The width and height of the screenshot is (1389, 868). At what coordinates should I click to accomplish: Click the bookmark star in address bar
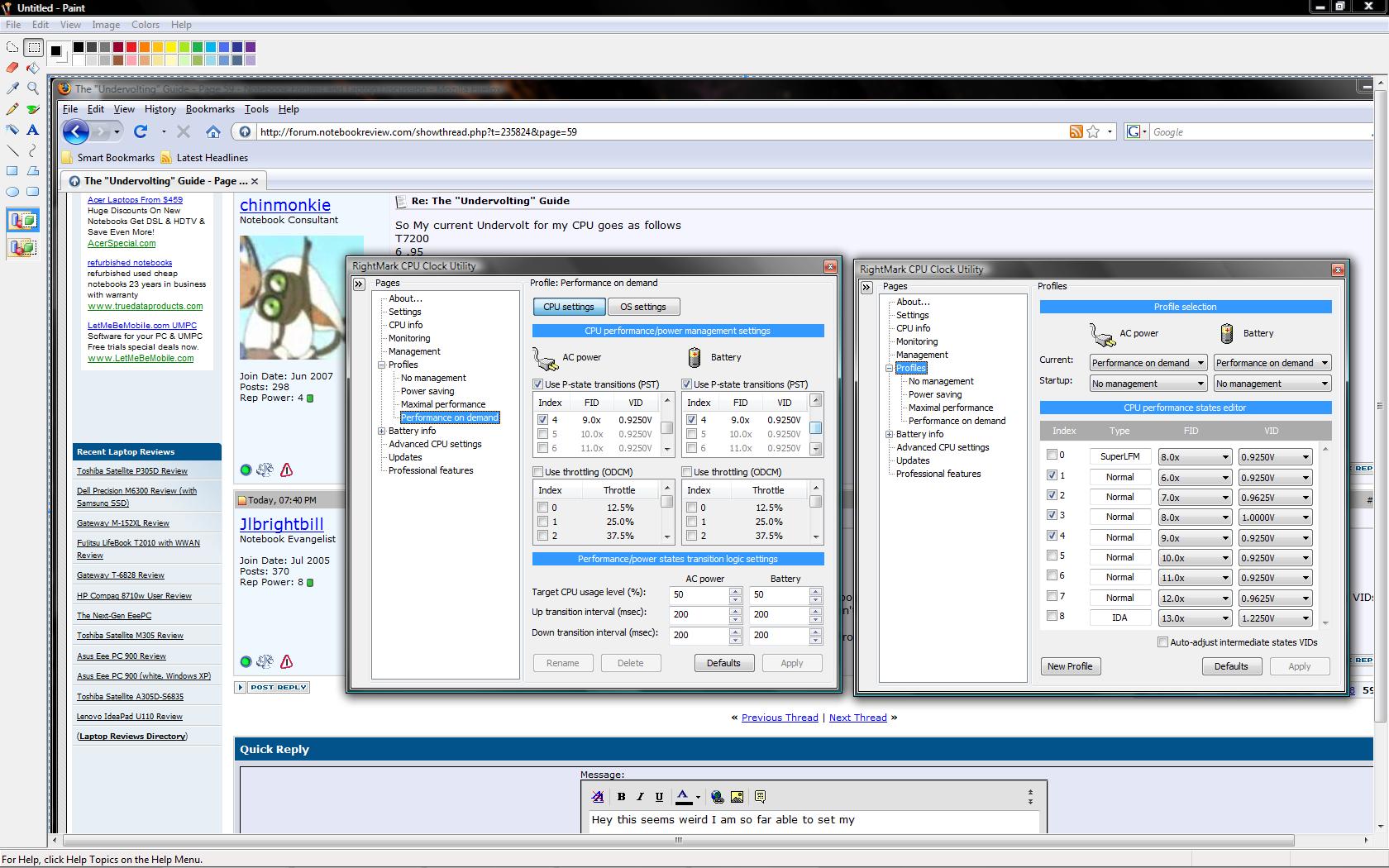(x=1093, y=131)
